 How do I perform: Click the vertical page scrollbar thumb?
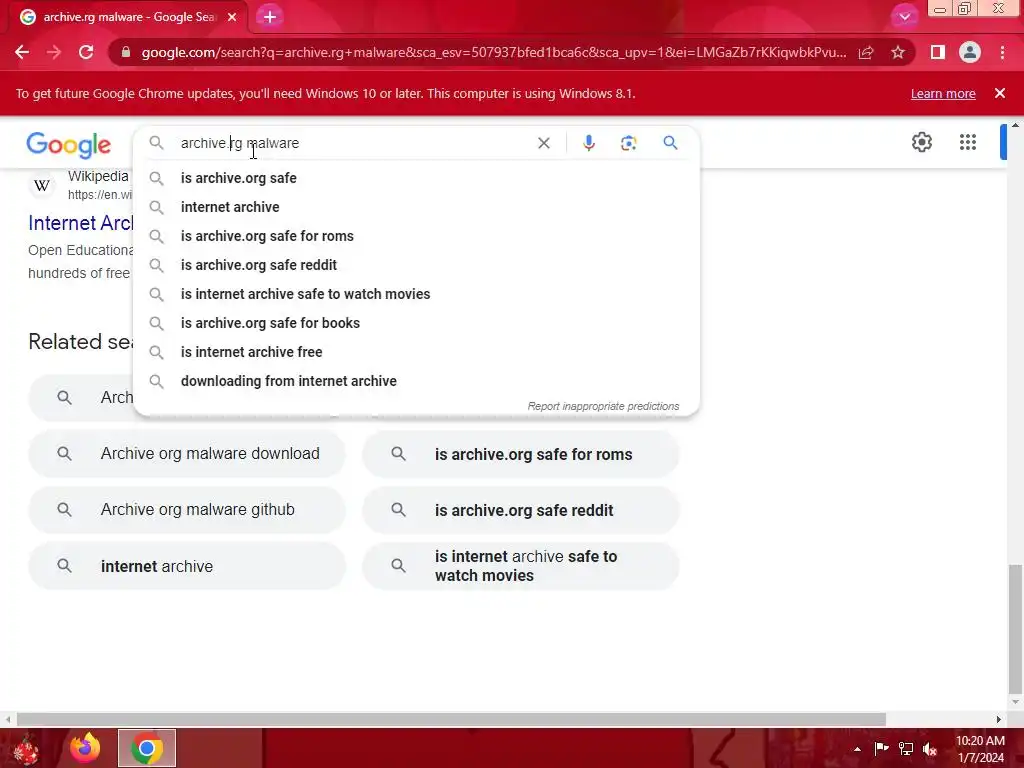point(1015,629)
